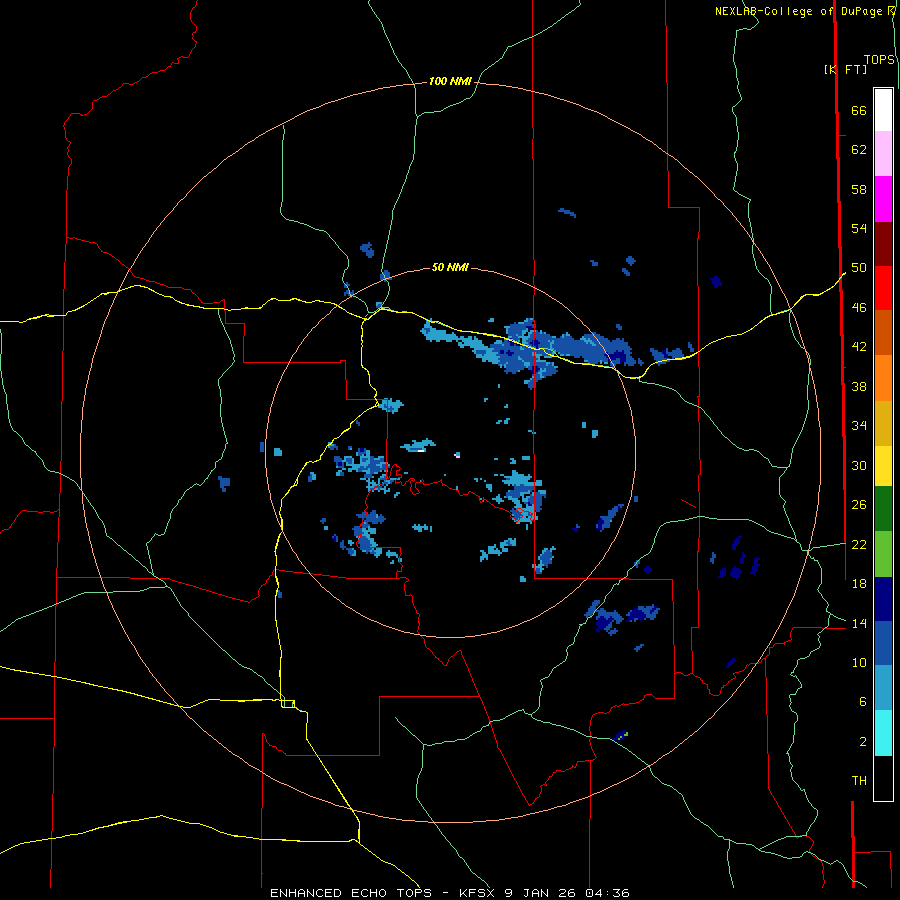
Task: Click the dark green legend swatch
Action: pos(883,509)
